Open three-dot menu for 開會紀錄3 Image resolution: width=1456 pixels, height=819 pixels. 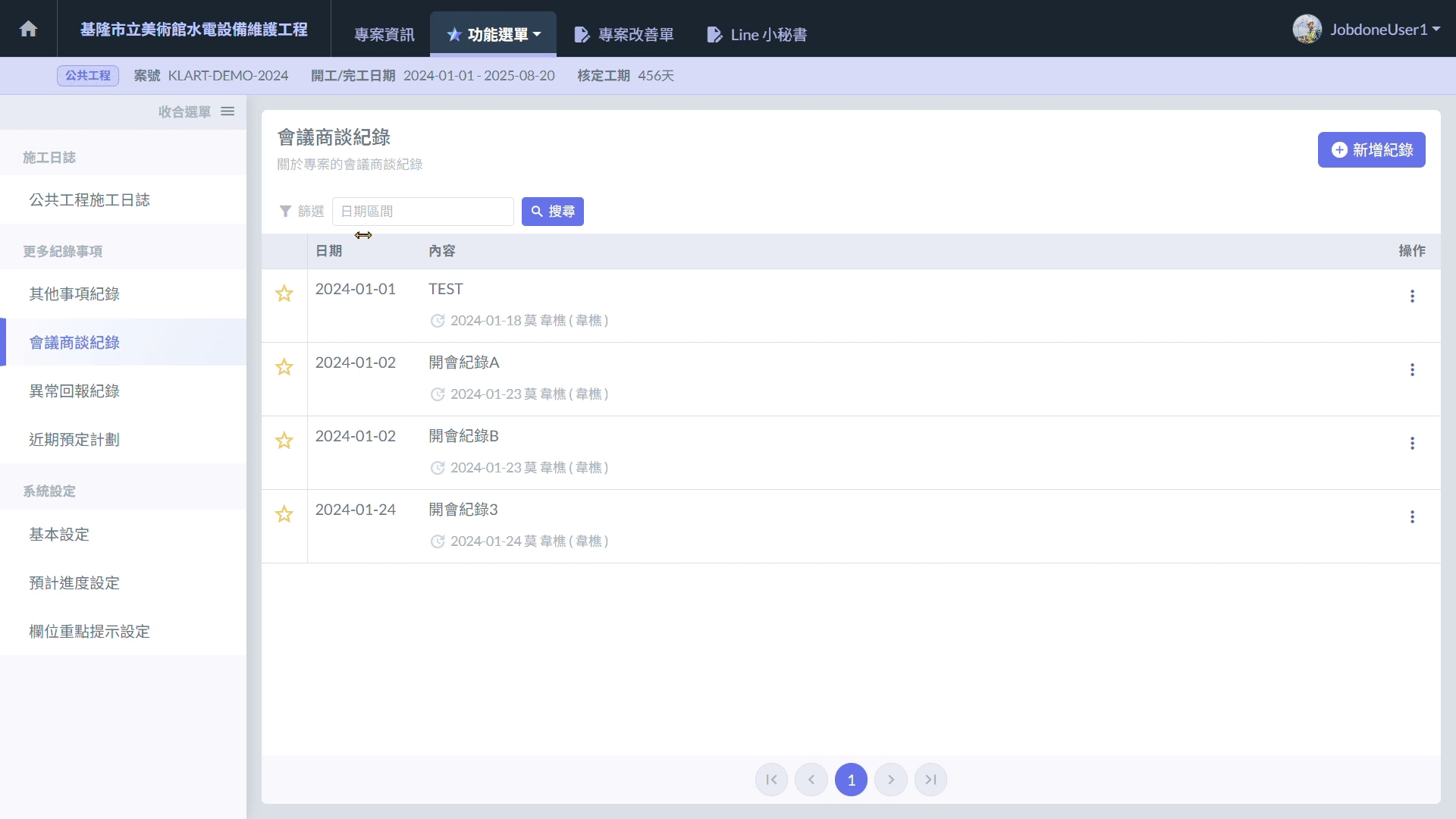[1412, 517]
